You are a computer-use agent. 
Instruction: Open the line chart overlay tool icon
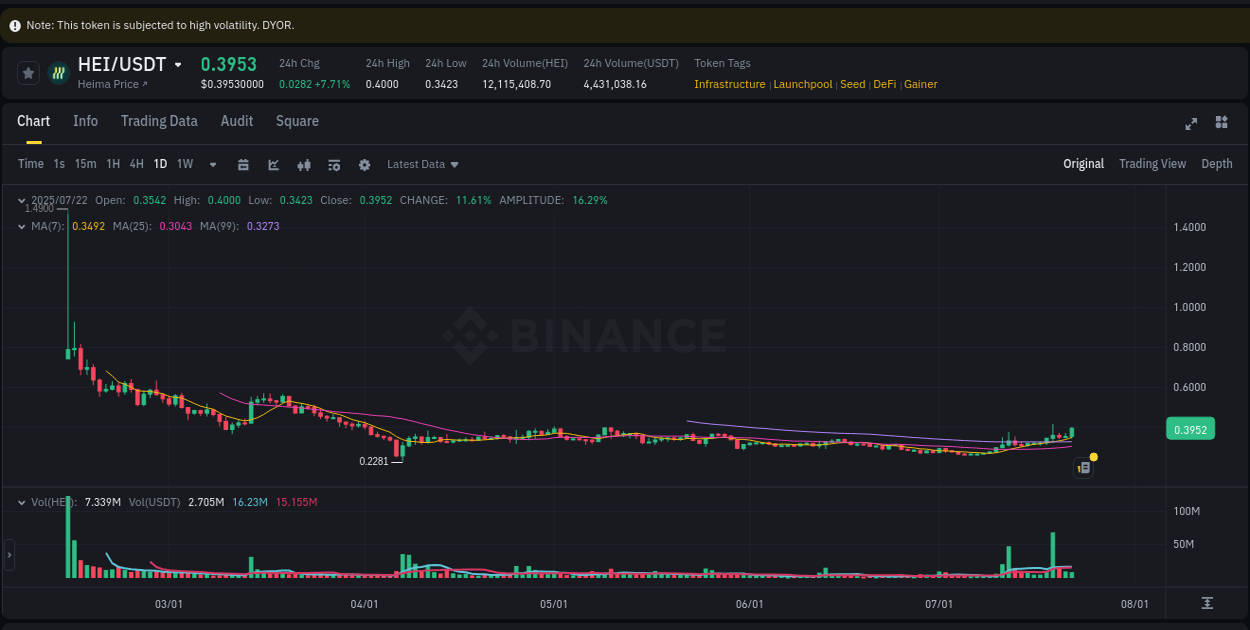pyautogui.click(x=273, y=163)
